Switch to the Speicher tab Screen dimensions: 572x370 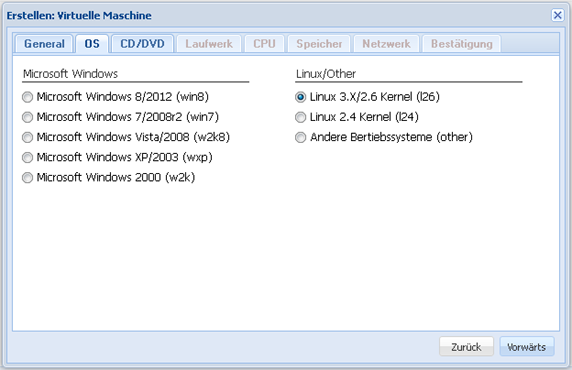[319, 44]
